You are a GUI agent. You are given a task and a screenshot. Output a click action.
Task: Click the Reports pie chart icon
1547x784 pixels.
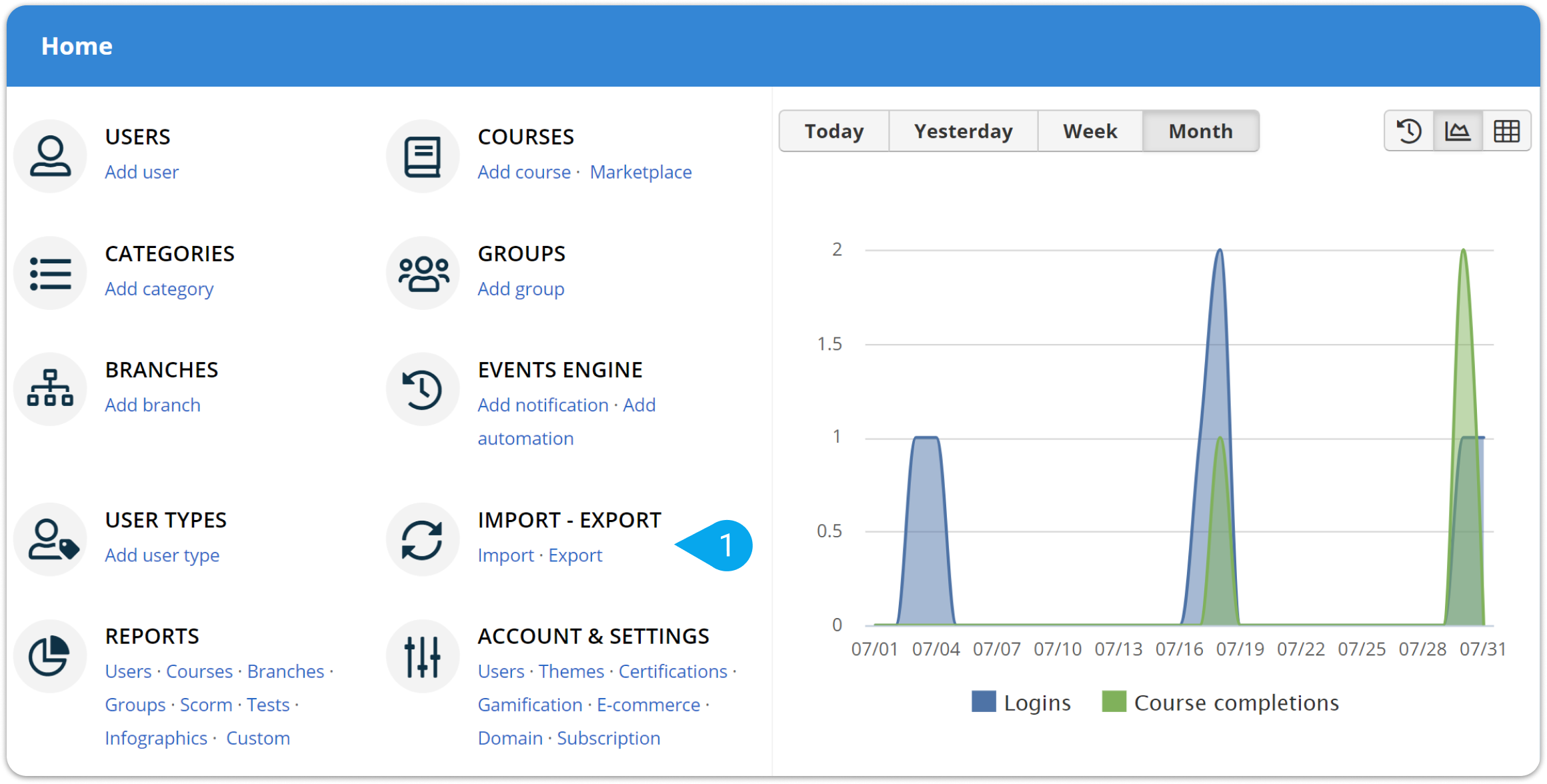[x=50, y=655]
